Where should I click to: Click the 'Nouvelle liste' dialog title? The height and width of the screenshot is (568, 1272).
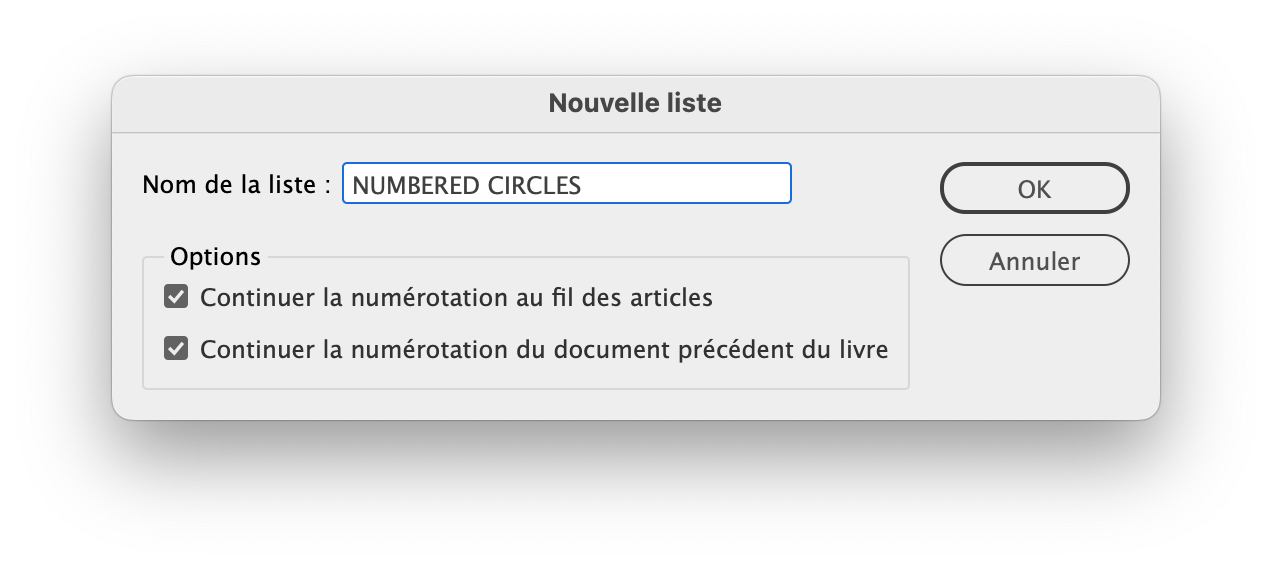[635, 103]
